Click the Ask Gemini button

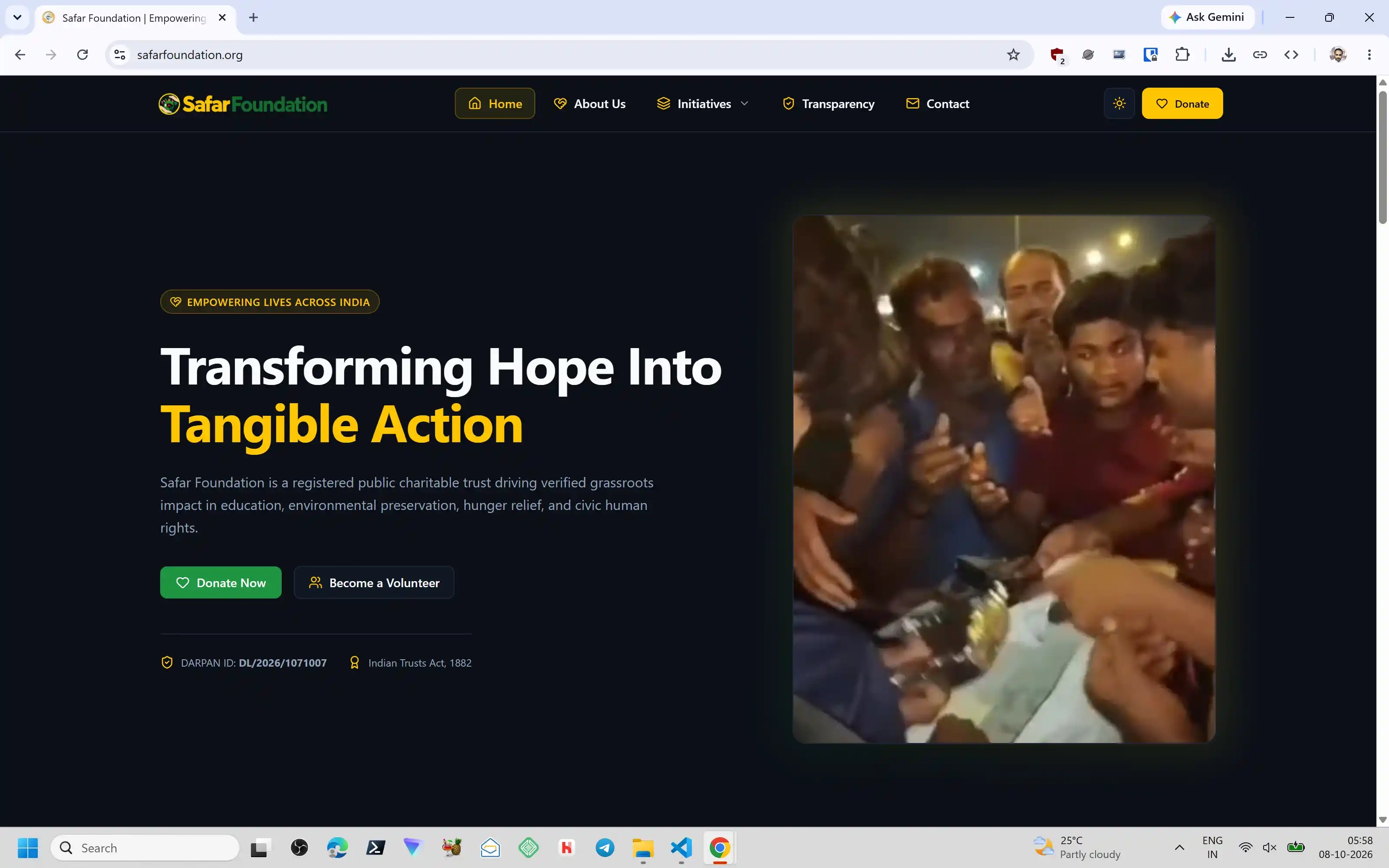click(1207, 17)
